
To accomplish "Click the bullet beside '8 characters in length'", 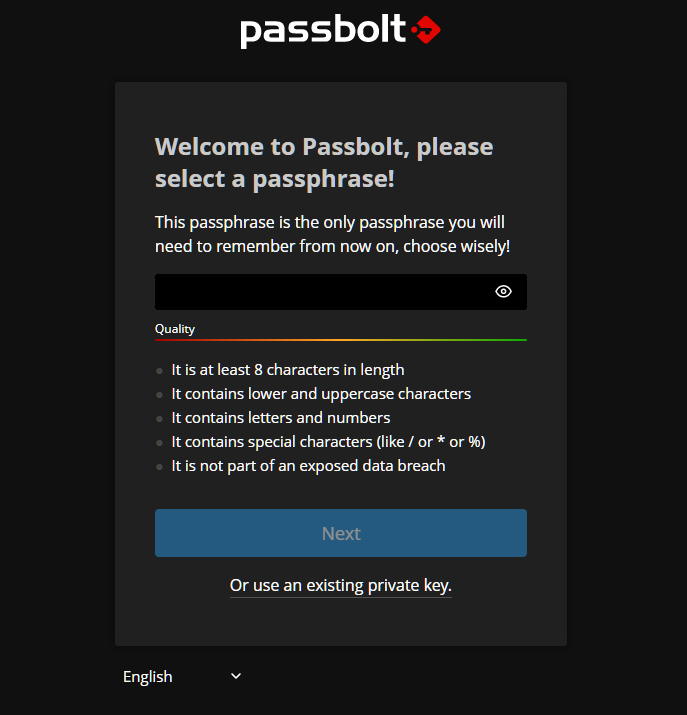I will [159, 371].
